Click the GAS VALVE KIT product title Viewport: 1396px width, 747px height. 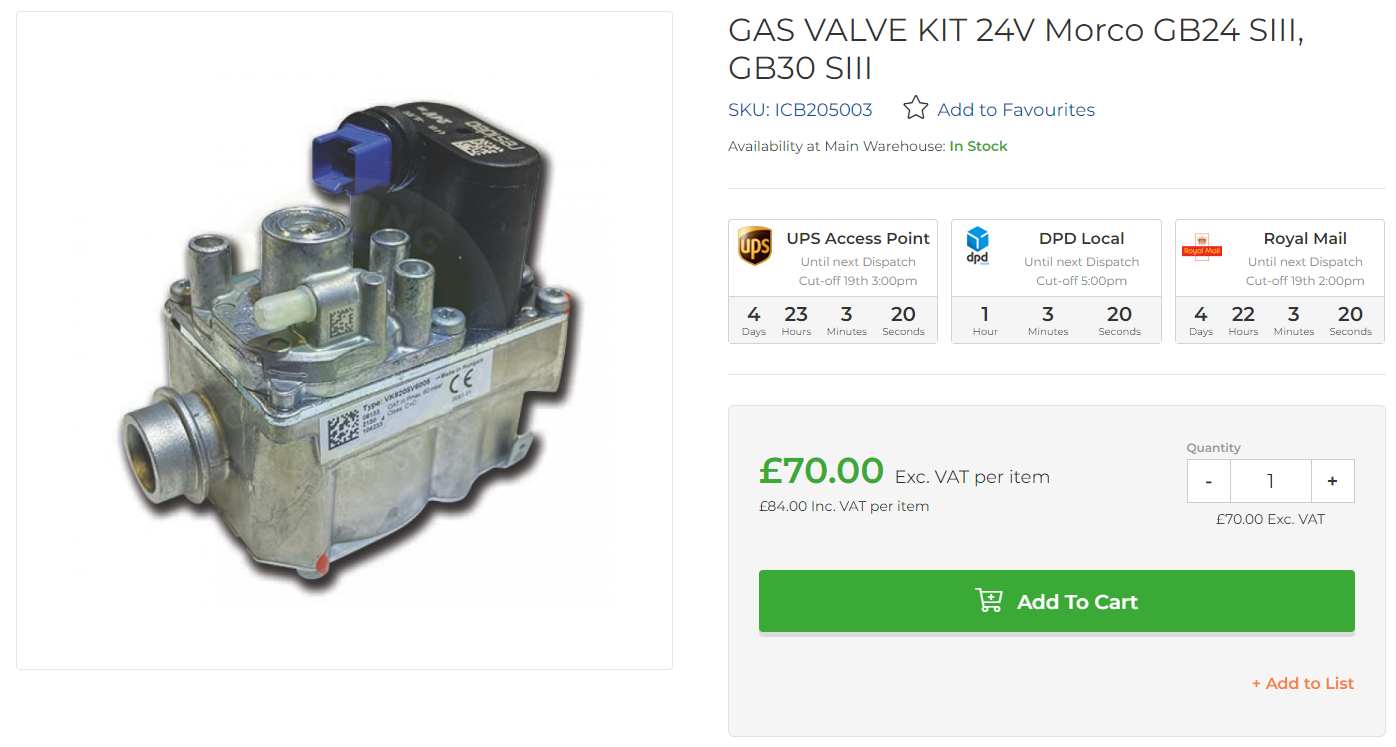tap(1016, 49)
